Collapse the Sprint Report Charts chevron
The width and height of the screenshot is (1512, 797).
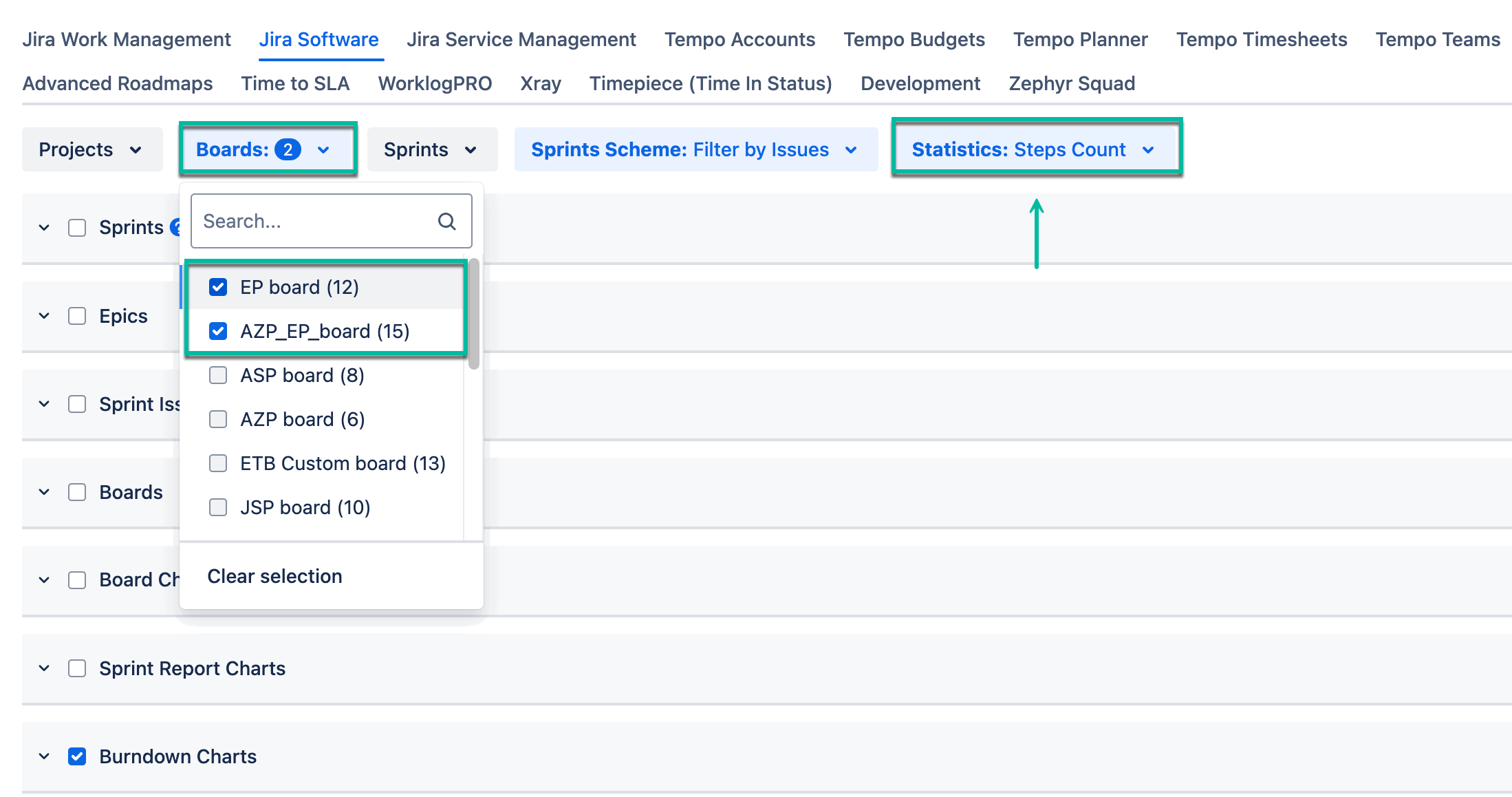(44, 668)
